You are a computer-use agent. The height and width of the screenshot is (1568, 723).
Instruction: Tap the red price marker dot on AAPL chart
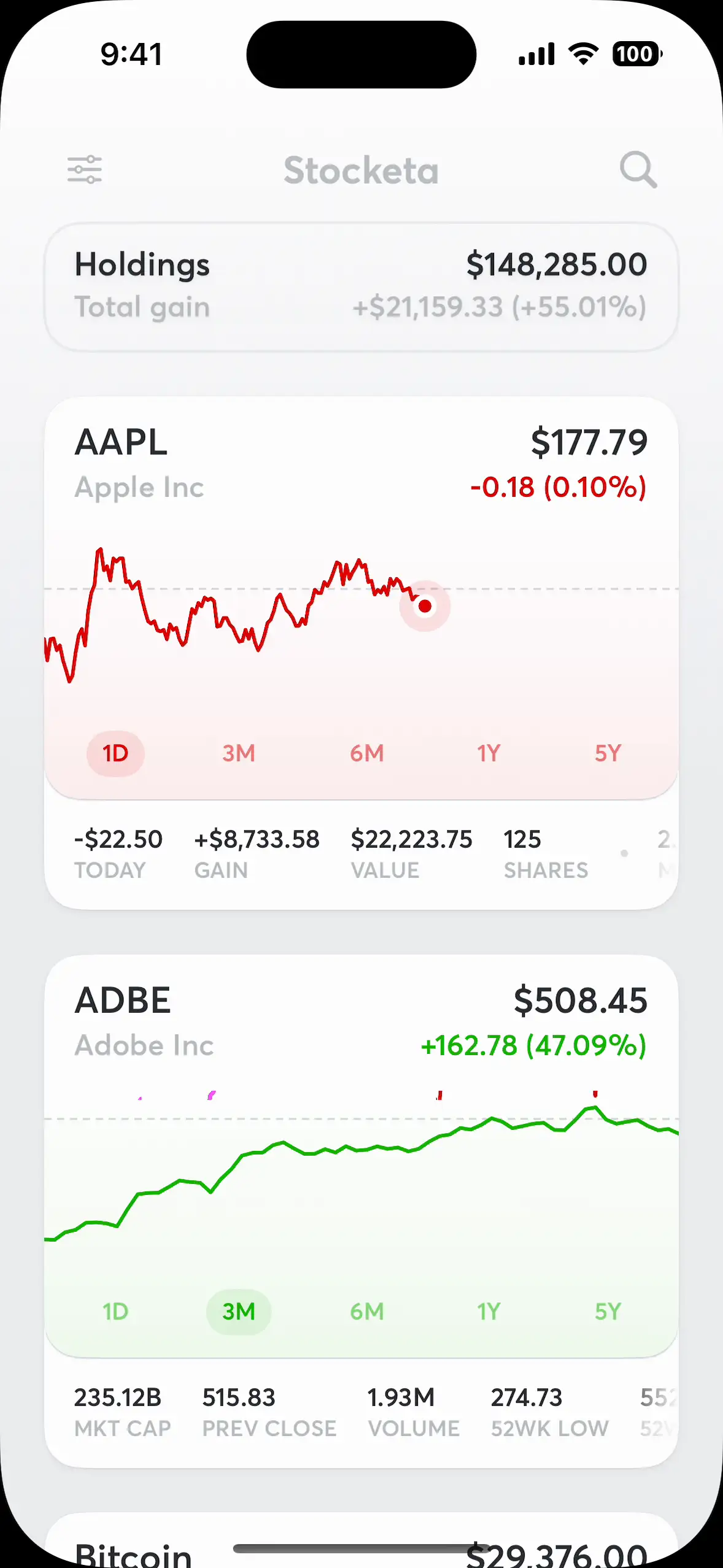425,606
